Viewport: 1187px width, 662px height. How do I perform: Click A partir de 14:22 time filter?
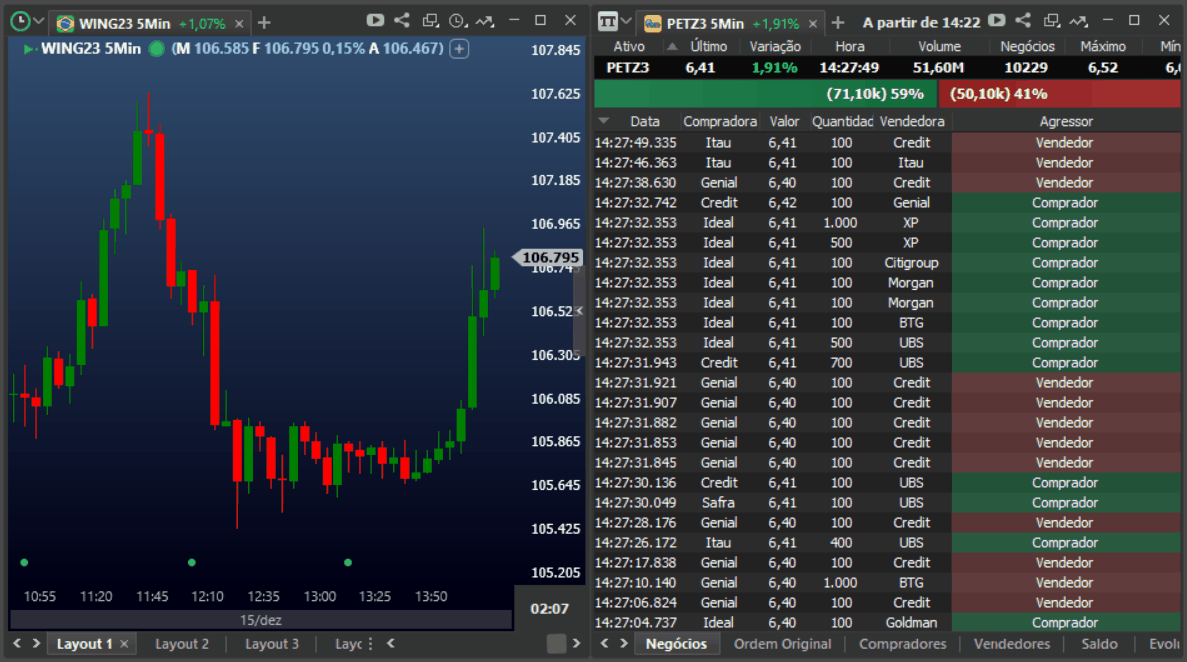921,23
